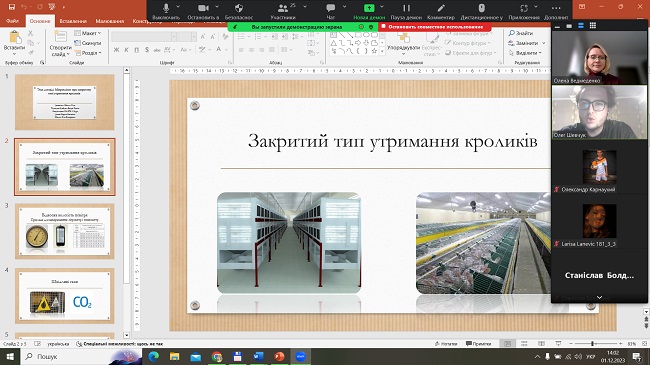Click Stop Share (Остановить совместное использование) button

(x=435, y=27)
